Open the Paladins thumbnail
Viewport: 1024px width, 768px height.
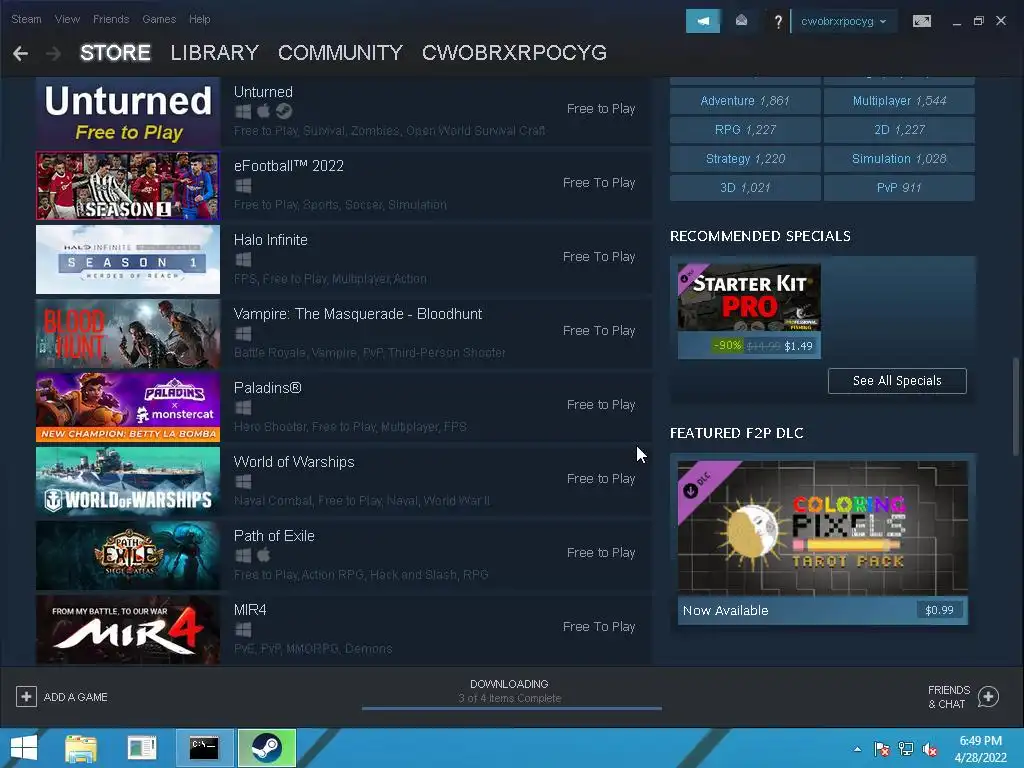(128, 408)
